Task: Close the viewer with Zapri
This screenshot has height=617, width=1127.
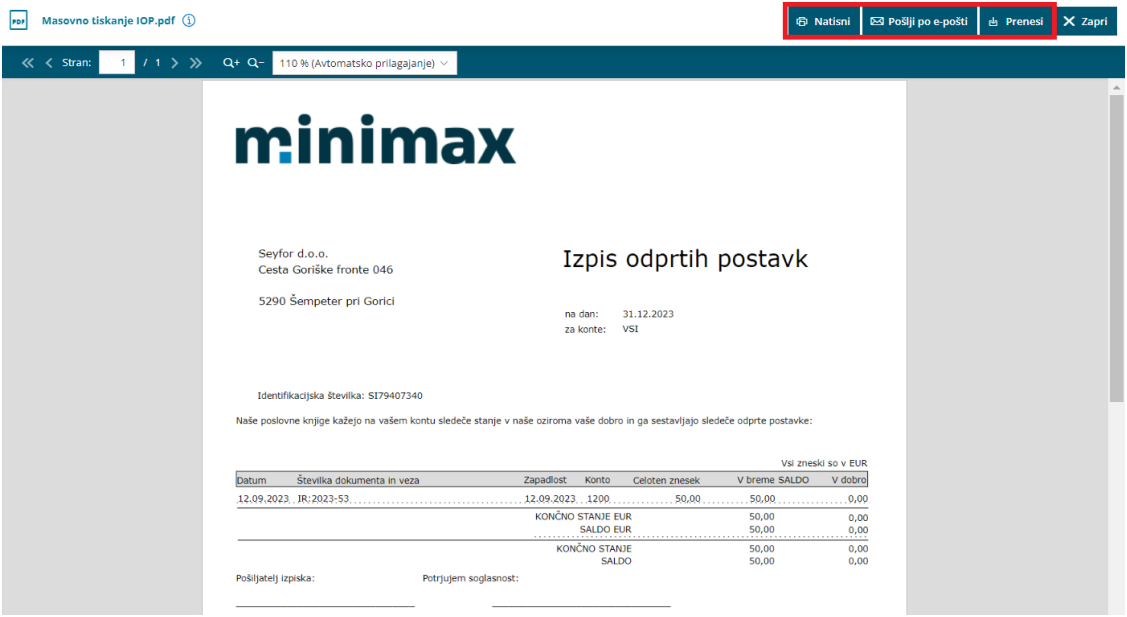Action: [x=1085, y=22]
